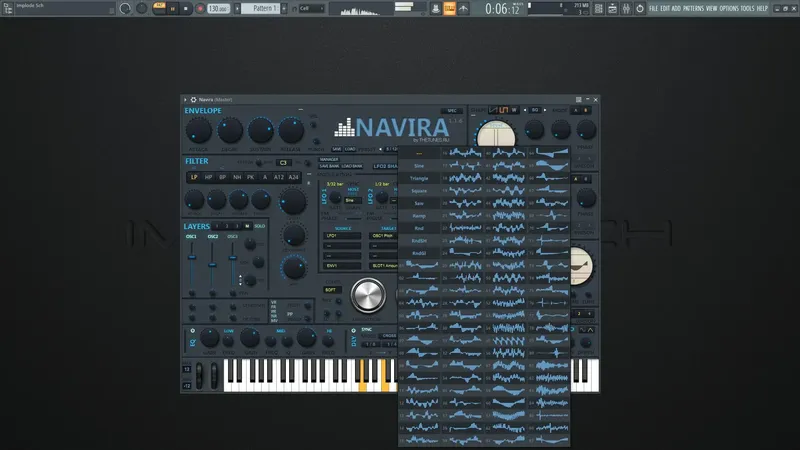Click the red Record button

[x=200, y=9]
